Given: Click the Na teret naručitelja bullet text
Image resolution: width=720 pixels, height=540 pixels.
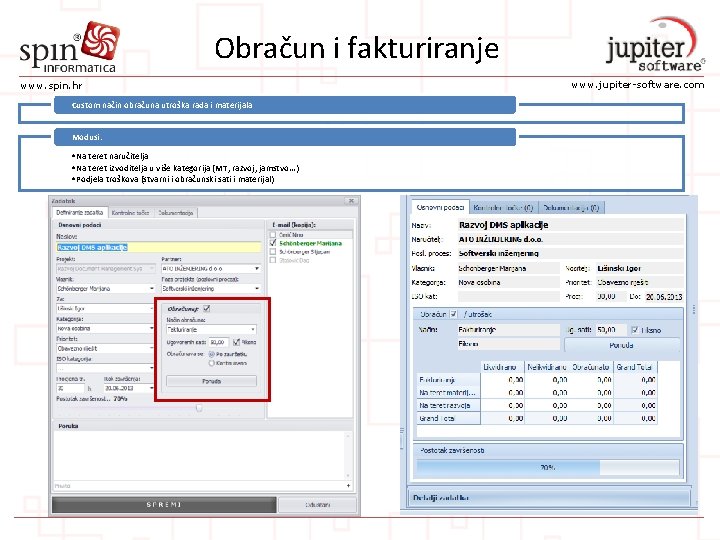Looking at the screenshot, I should (112, 156).
